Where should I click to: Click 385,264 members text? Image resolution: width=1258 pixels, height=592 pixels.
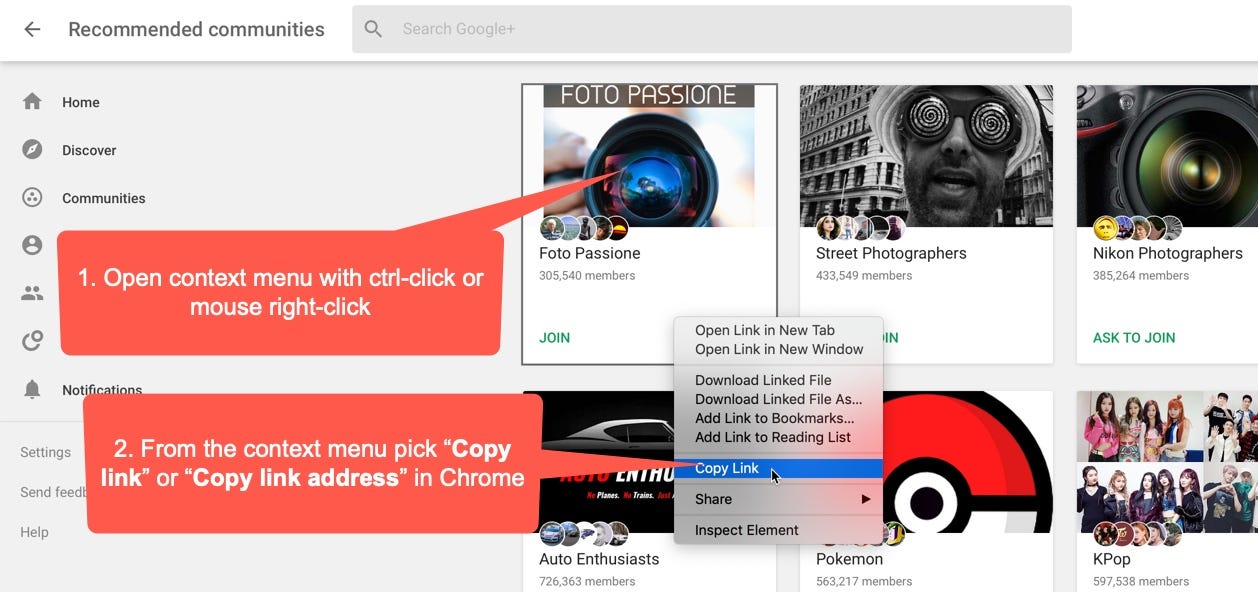[1141, 275]
